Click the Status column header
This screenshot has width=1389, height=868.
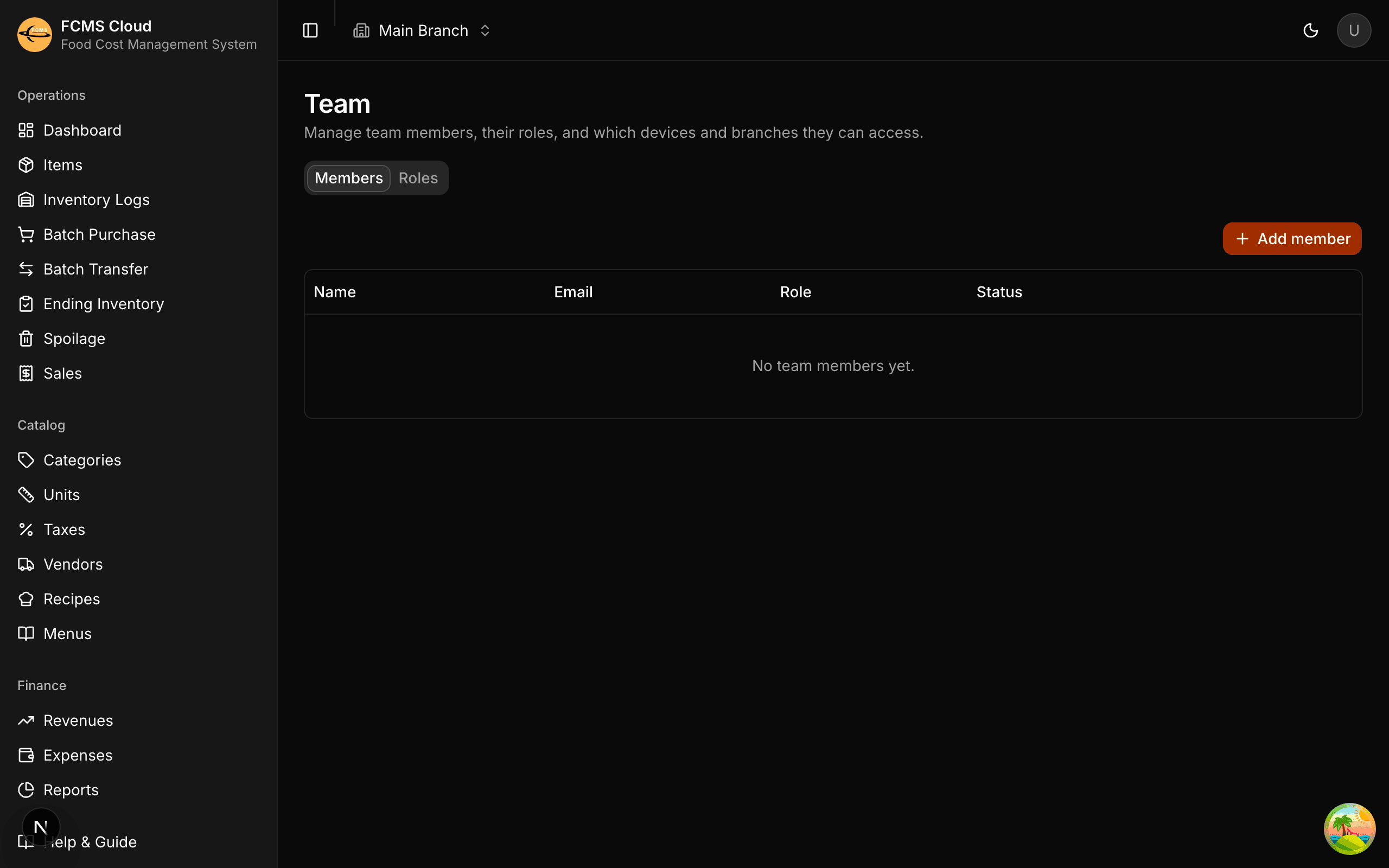tap(999, 292)
